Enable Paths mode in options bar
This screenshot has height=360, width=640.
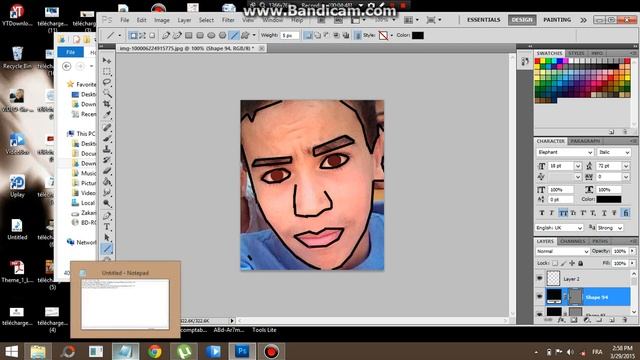(142, 36)
